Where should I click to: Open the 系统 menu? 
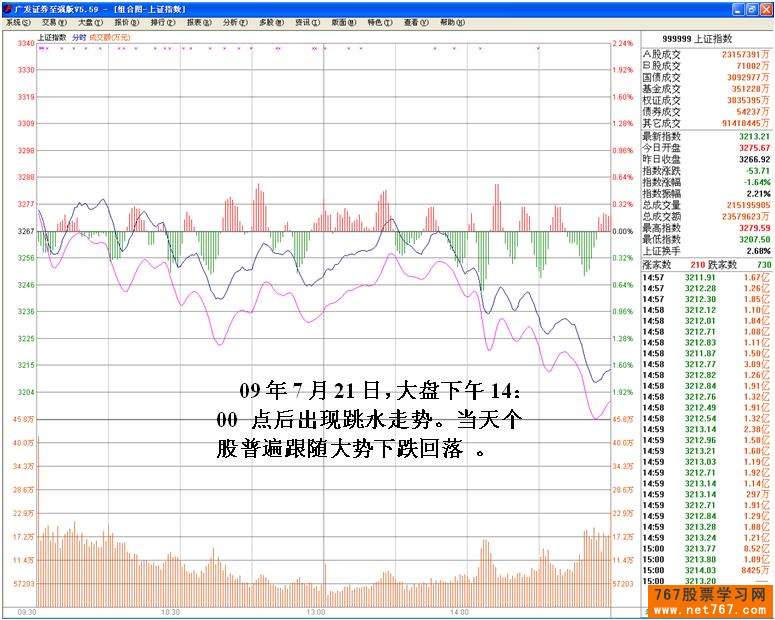click(19, 22)
